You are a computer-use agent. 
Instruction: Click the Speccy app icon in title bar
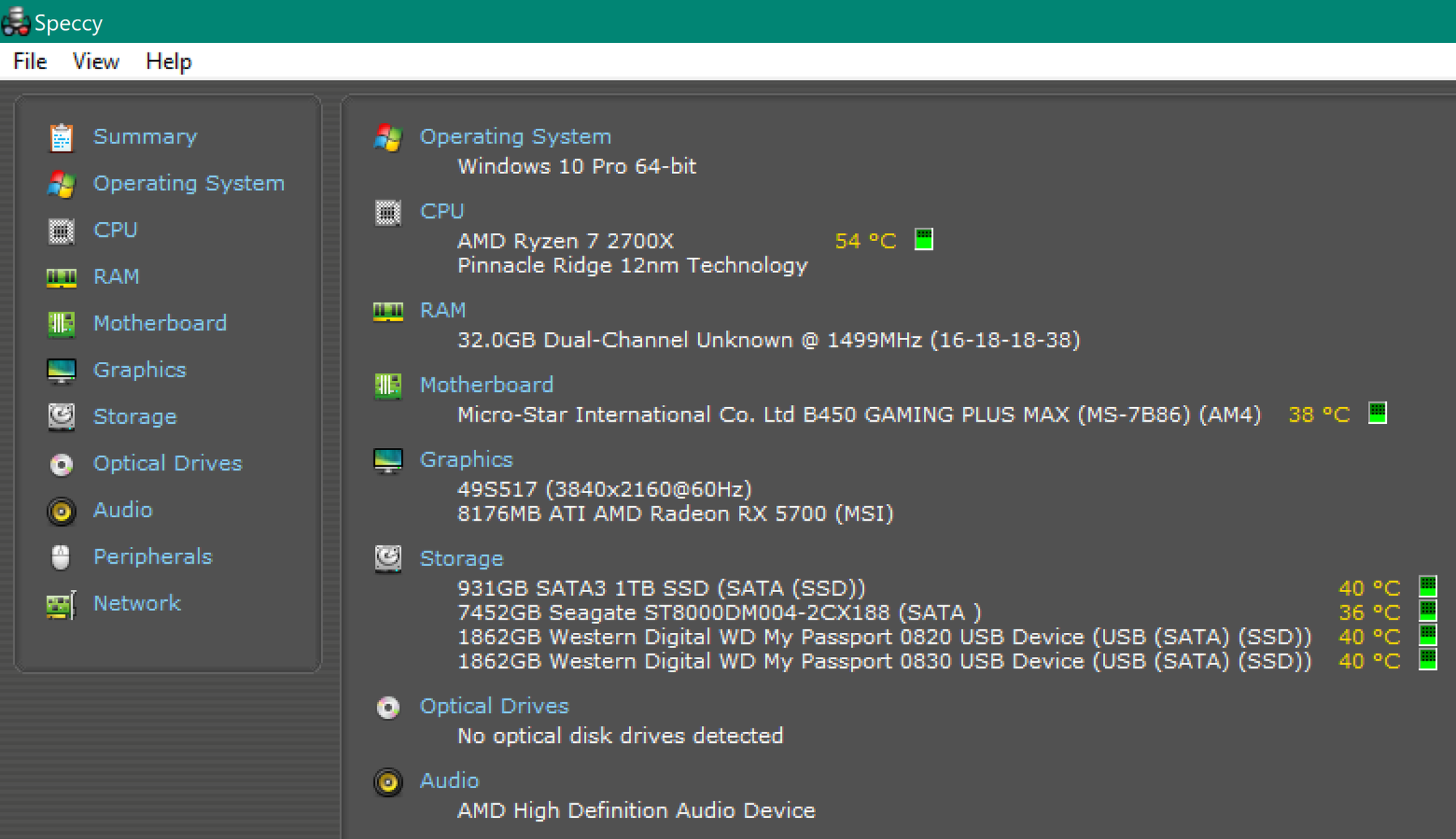click(x=15, y=22)
